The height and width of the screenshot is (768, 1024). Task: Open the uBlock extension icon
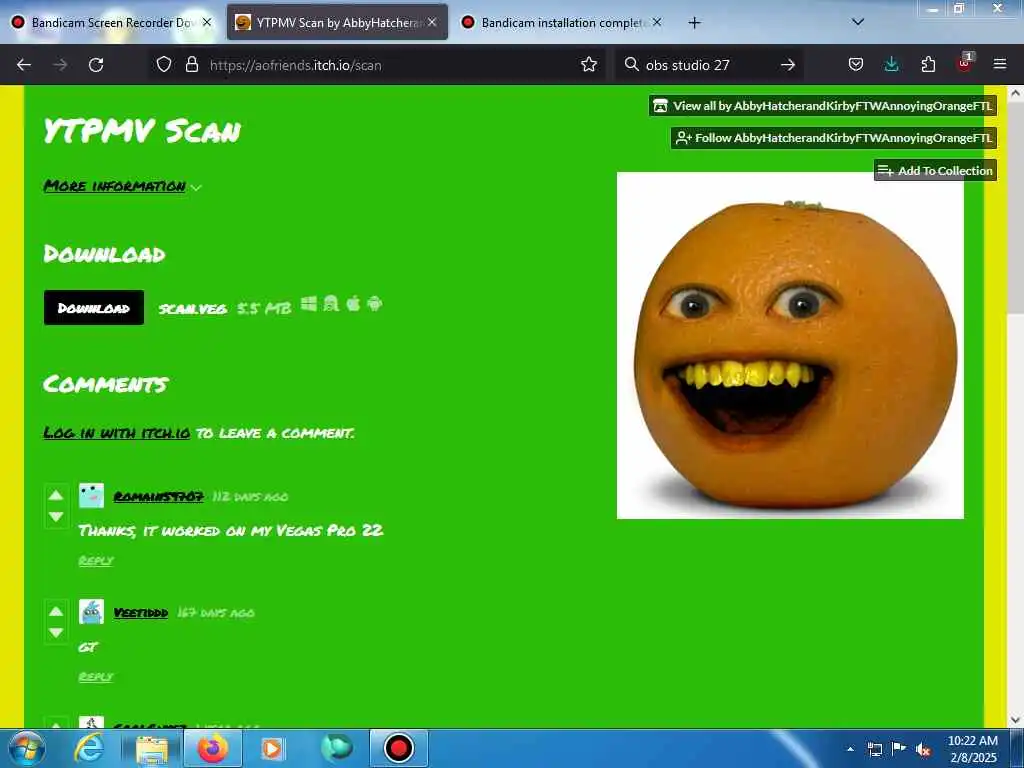pos(964,63)
